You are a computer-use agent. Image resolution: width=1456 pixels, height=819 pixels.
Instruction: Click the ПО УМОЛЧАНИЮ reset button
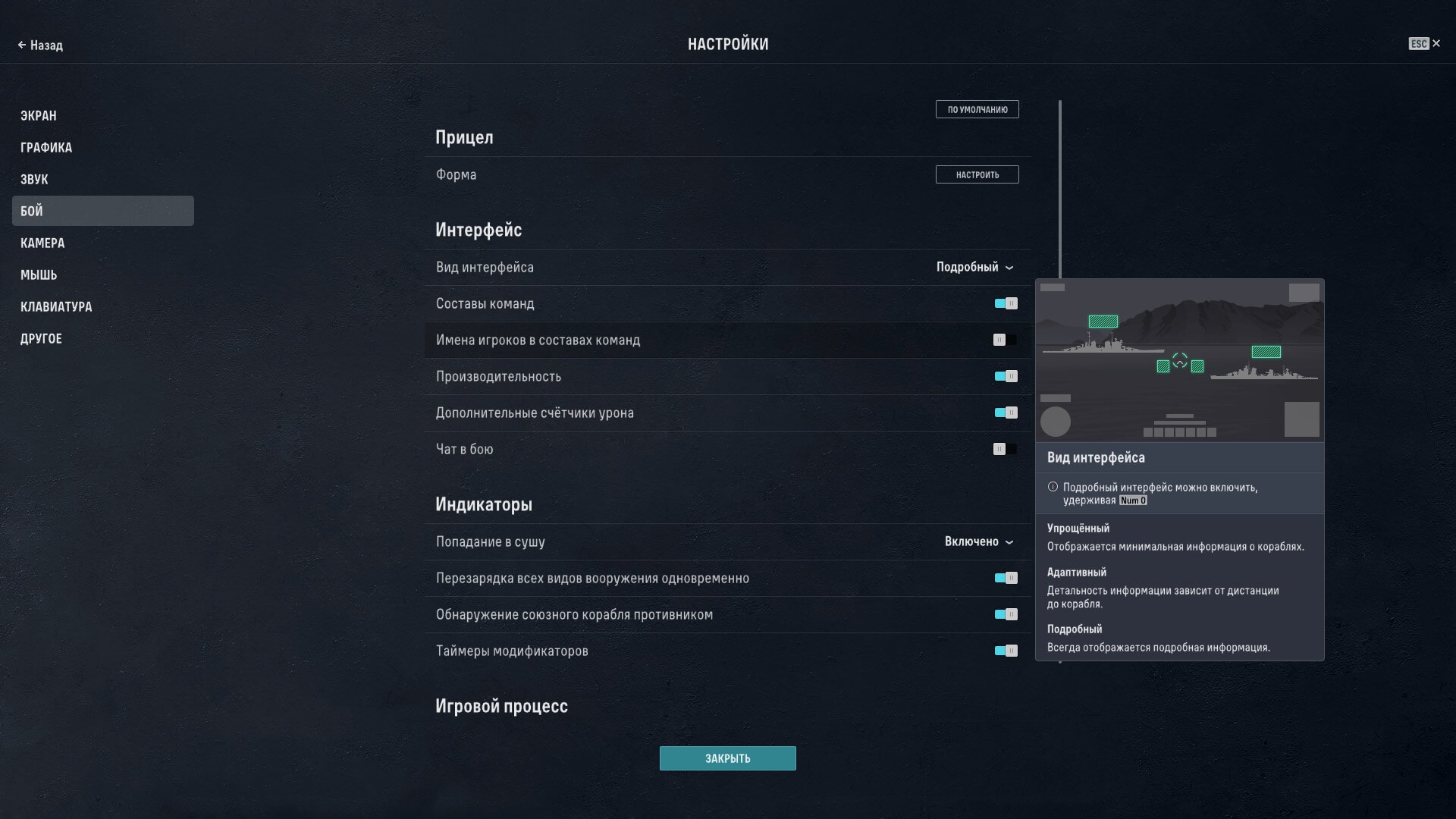tap(977, 109)
